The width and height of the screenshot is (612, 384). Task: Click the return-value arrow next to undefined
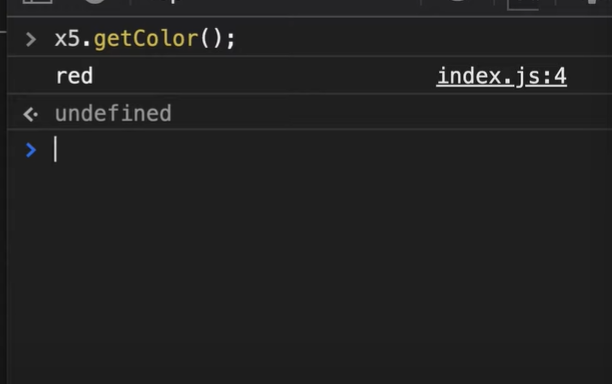tap(30, 114)
